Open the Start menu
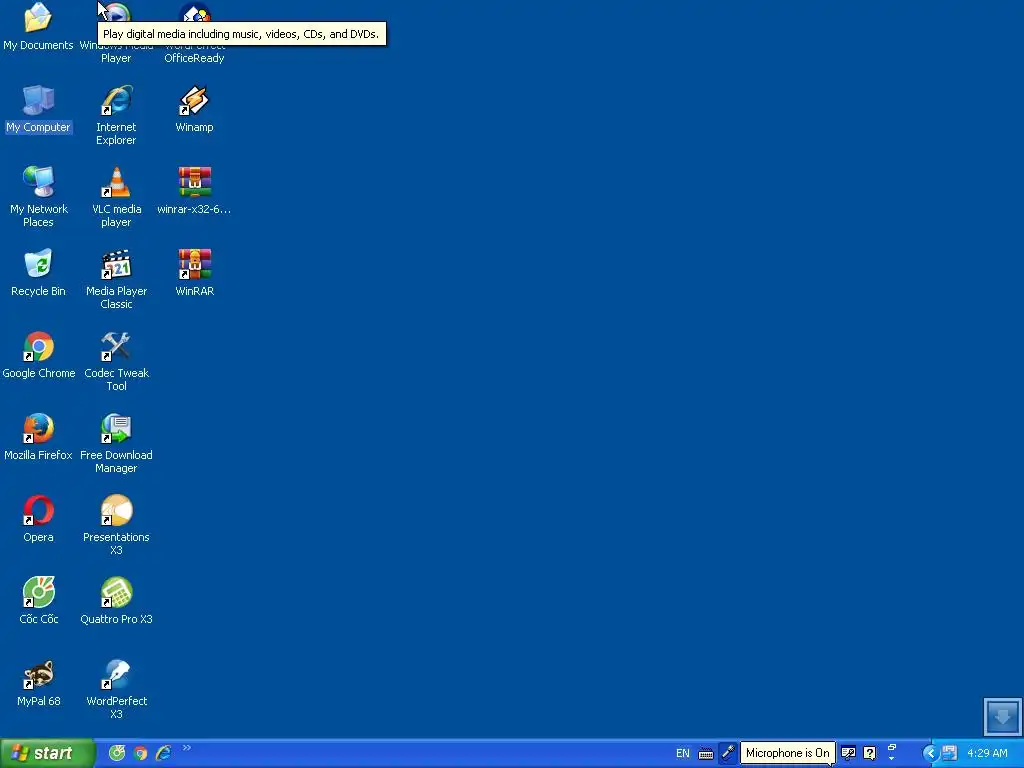The width and height of the screenshot is (1024, 768). tap(47, 753)
